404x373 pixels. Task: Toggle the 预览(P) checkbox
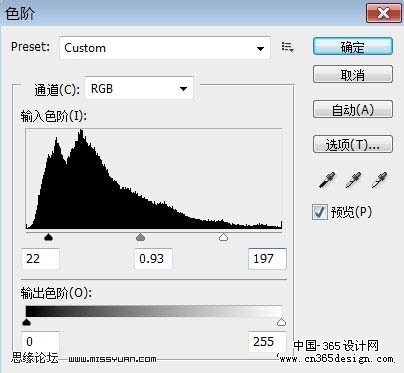coord(320,212)
